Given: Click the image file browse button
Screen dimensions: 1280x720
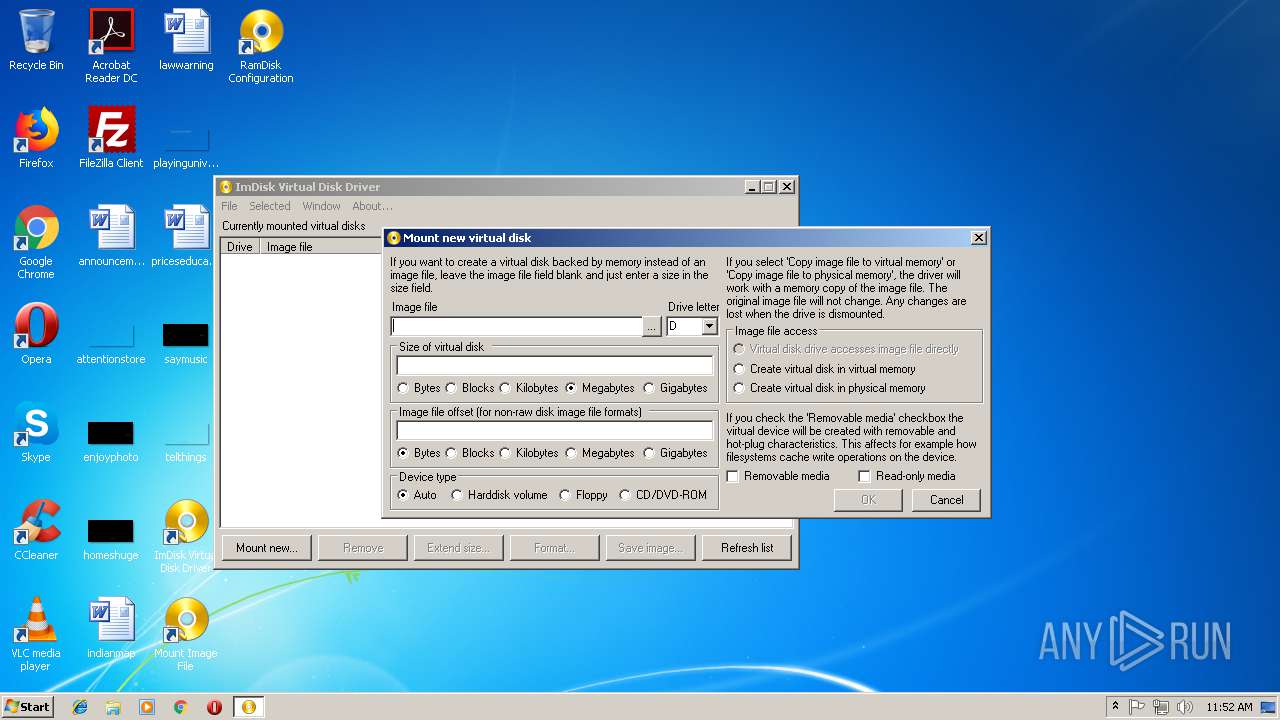Looking at the screenshot, I should tap(652, 327).
